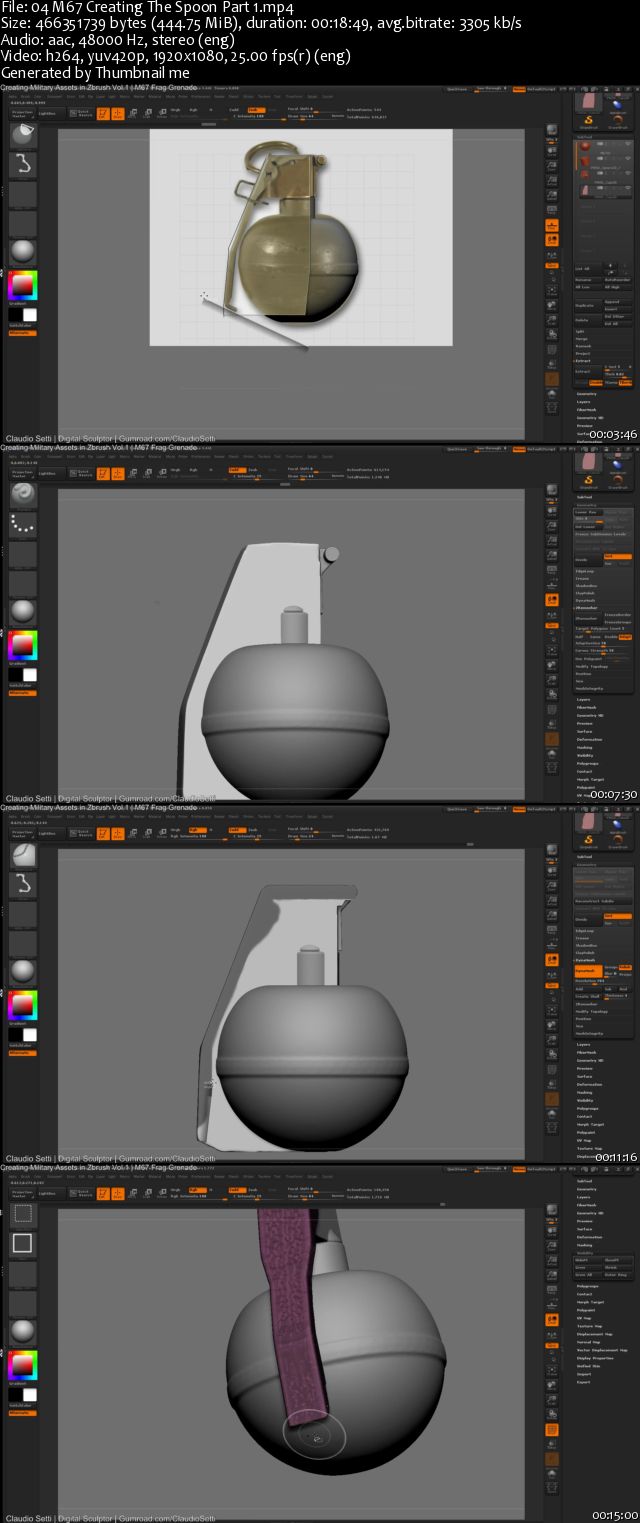Select the active tool thumbnail in 00:03:46 frame
Viewport: 640px width, 1523px height.
coord(589,101)
